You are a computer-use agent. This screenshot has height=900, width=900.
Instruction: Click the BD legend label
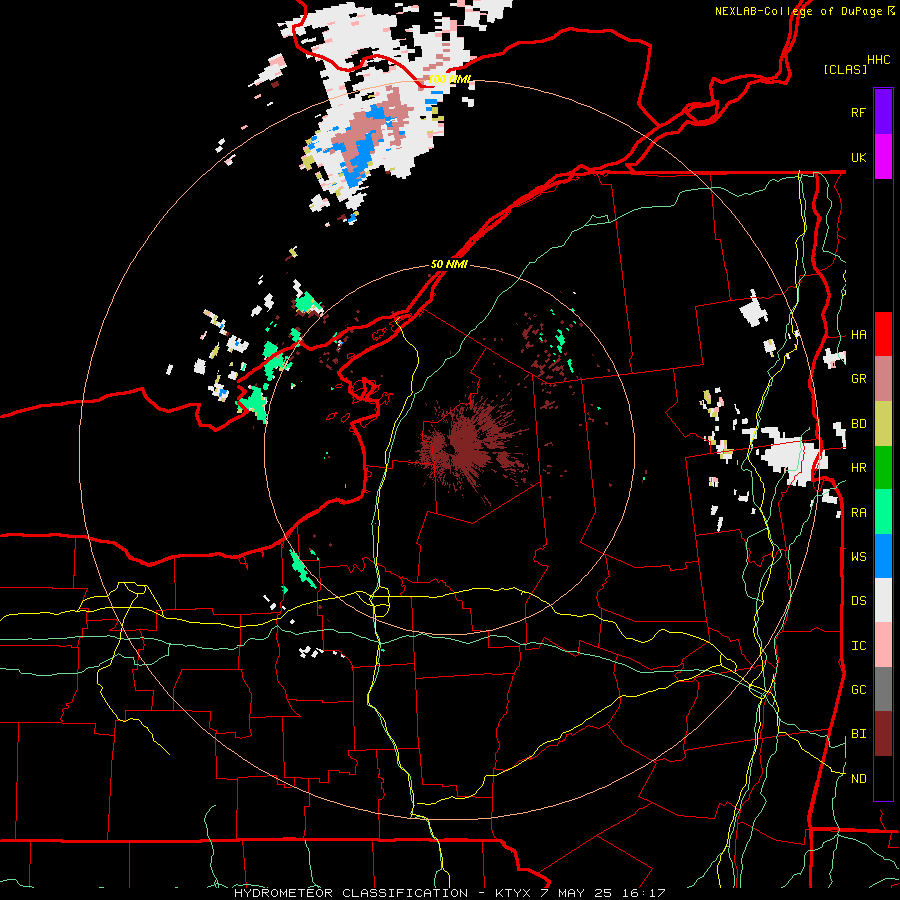click(858, 424)
